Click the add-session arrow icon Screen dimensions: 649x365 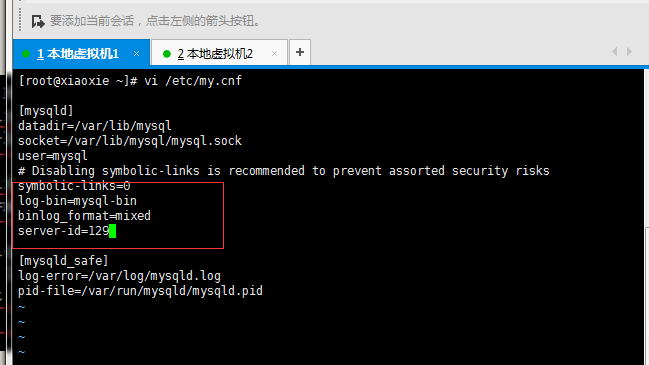(x=38, y=21)
